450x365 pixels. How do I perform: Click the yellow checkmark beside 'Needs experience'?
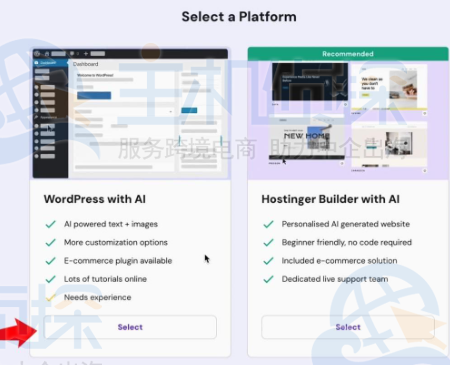51,297
